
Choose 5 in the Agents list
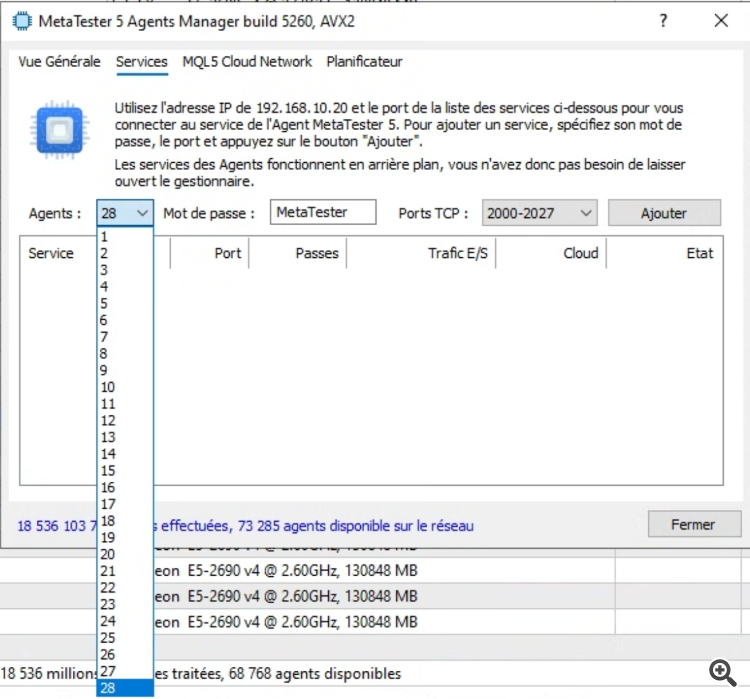(x=125, y=304)
